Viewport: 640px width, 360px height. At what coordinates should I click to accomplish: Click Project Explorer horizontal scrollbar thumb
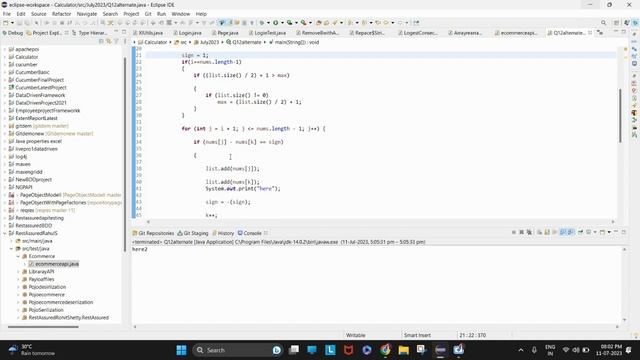coord(43,327)
